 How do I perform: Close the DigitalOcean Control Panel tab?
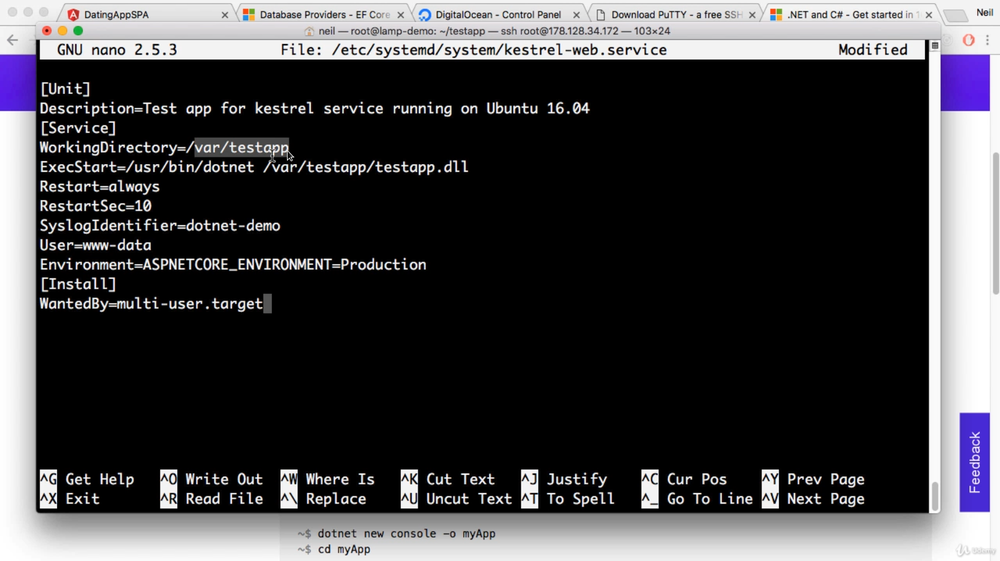pyautogui.click(x=577, y=15)
